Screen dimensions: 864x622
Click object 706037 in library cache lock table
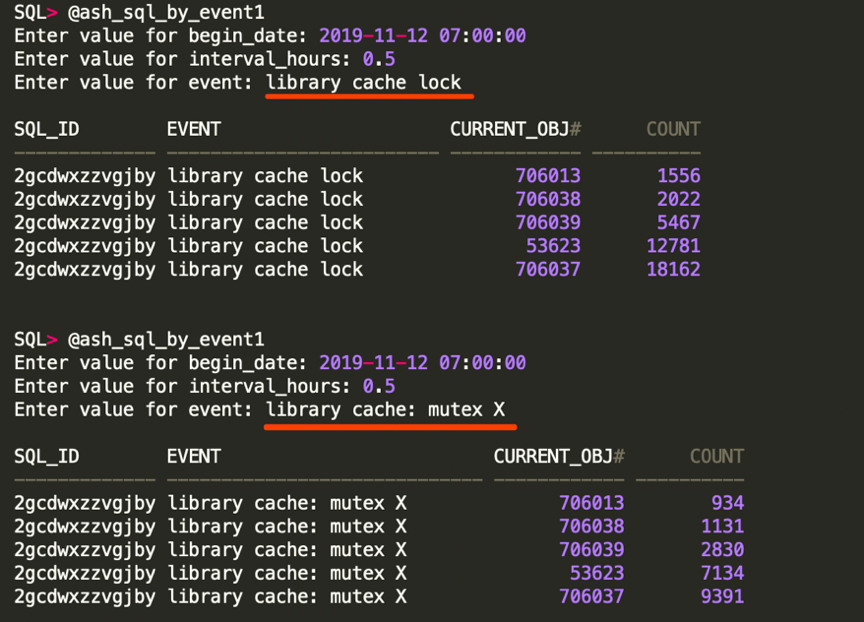coord(547,269)
